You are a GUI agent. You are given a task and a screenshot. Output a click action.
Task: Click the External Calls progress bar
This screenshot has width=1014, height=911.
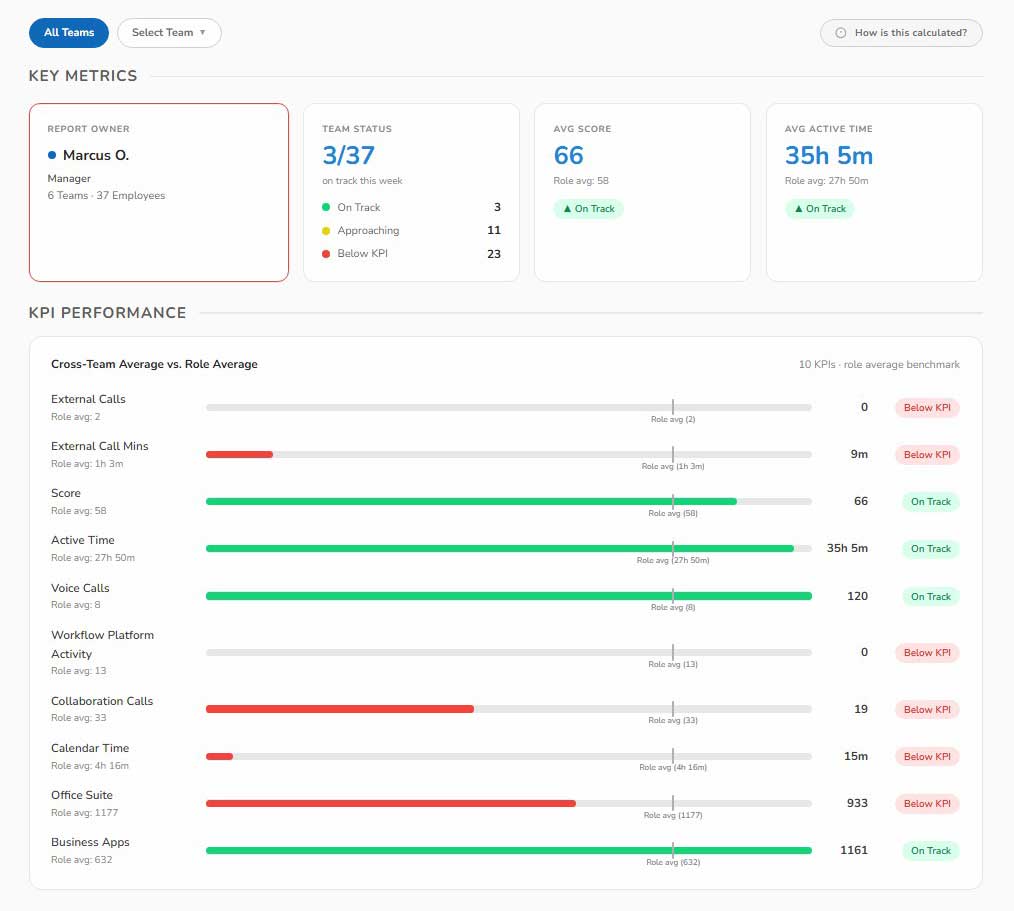(508, 407)
